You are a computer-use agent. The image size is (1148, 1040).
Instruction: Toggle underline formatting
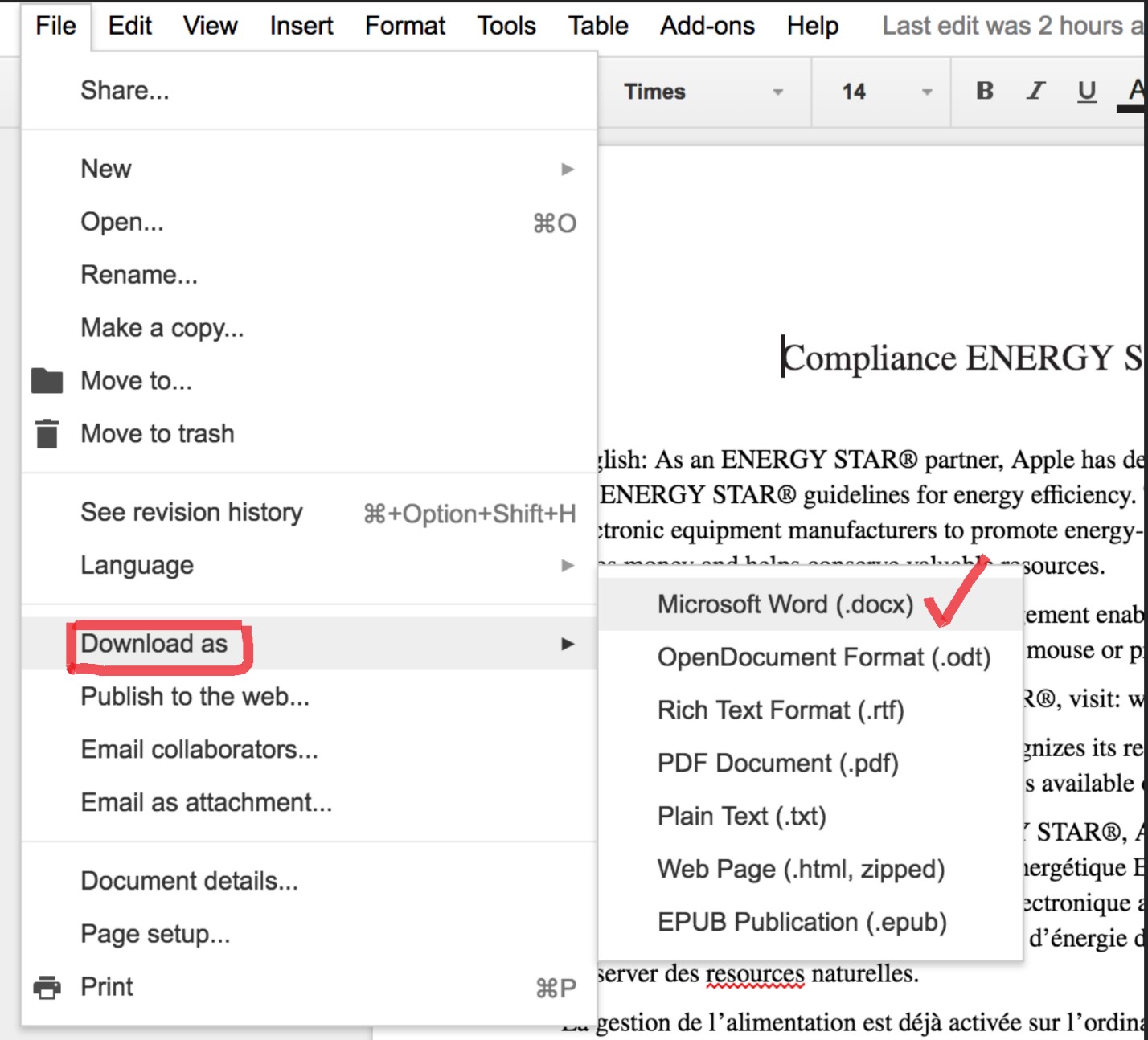[1086, 92]
